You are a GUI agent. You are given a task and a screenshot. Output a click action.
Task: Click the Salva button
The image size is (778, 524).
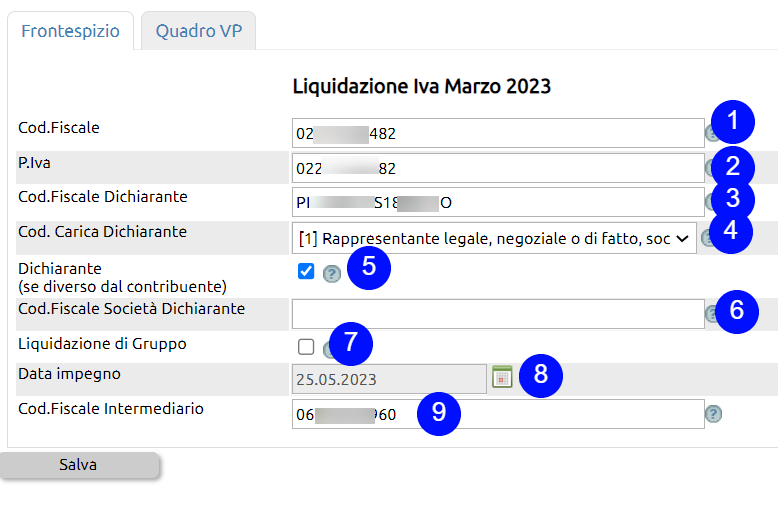pos(79,465)
